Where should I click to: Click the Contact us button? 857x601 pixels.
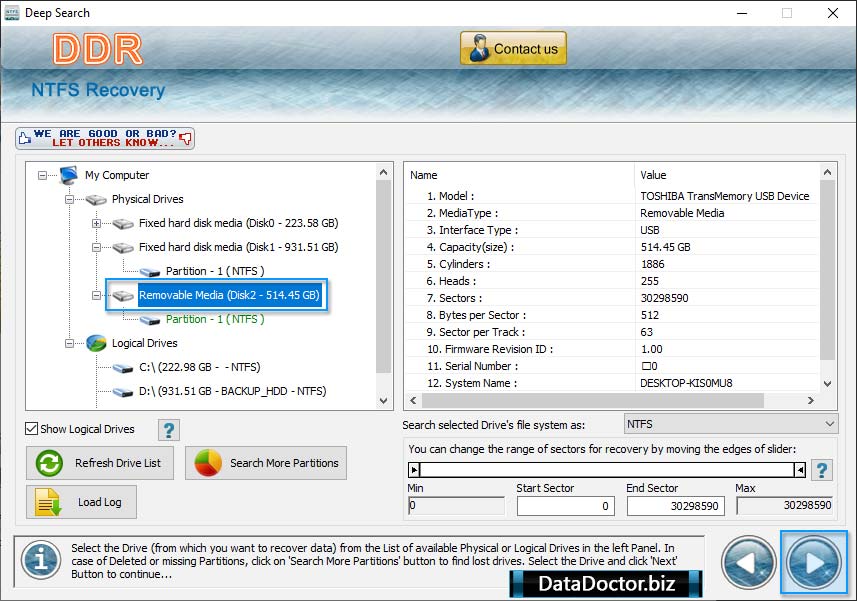click(x=513, y=48)
